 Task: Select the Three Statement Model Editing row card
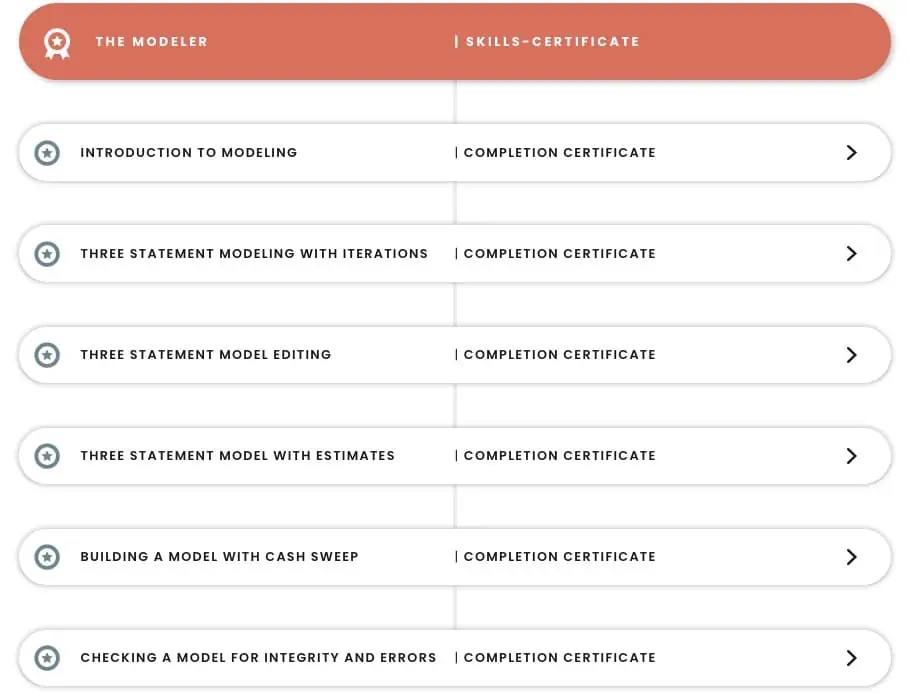[454, 354]
